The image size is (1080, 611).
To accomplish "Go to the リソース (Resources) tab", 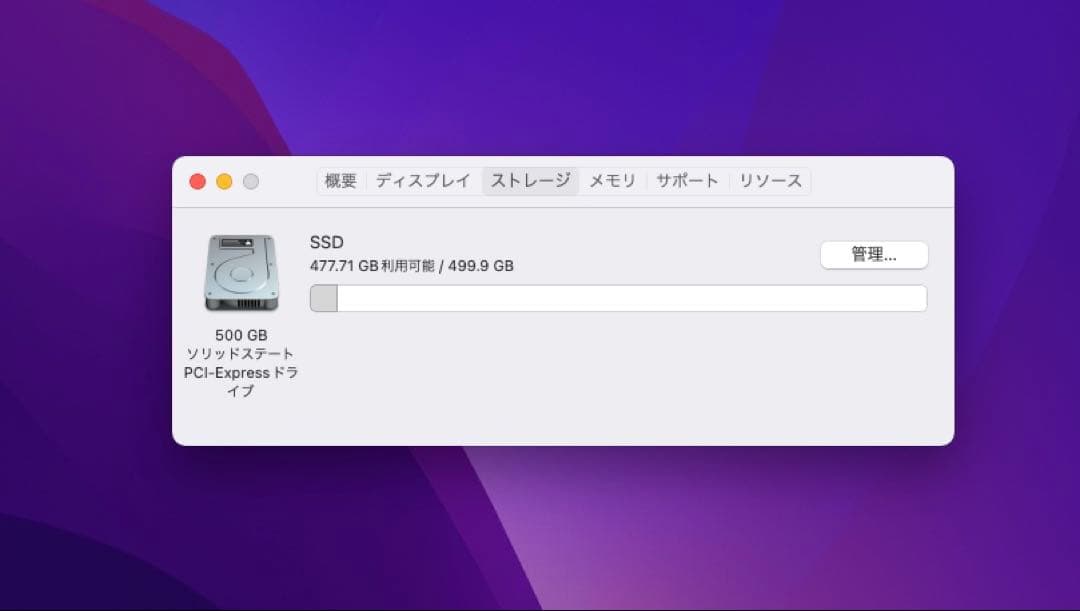I will click(x=770, y=181).
